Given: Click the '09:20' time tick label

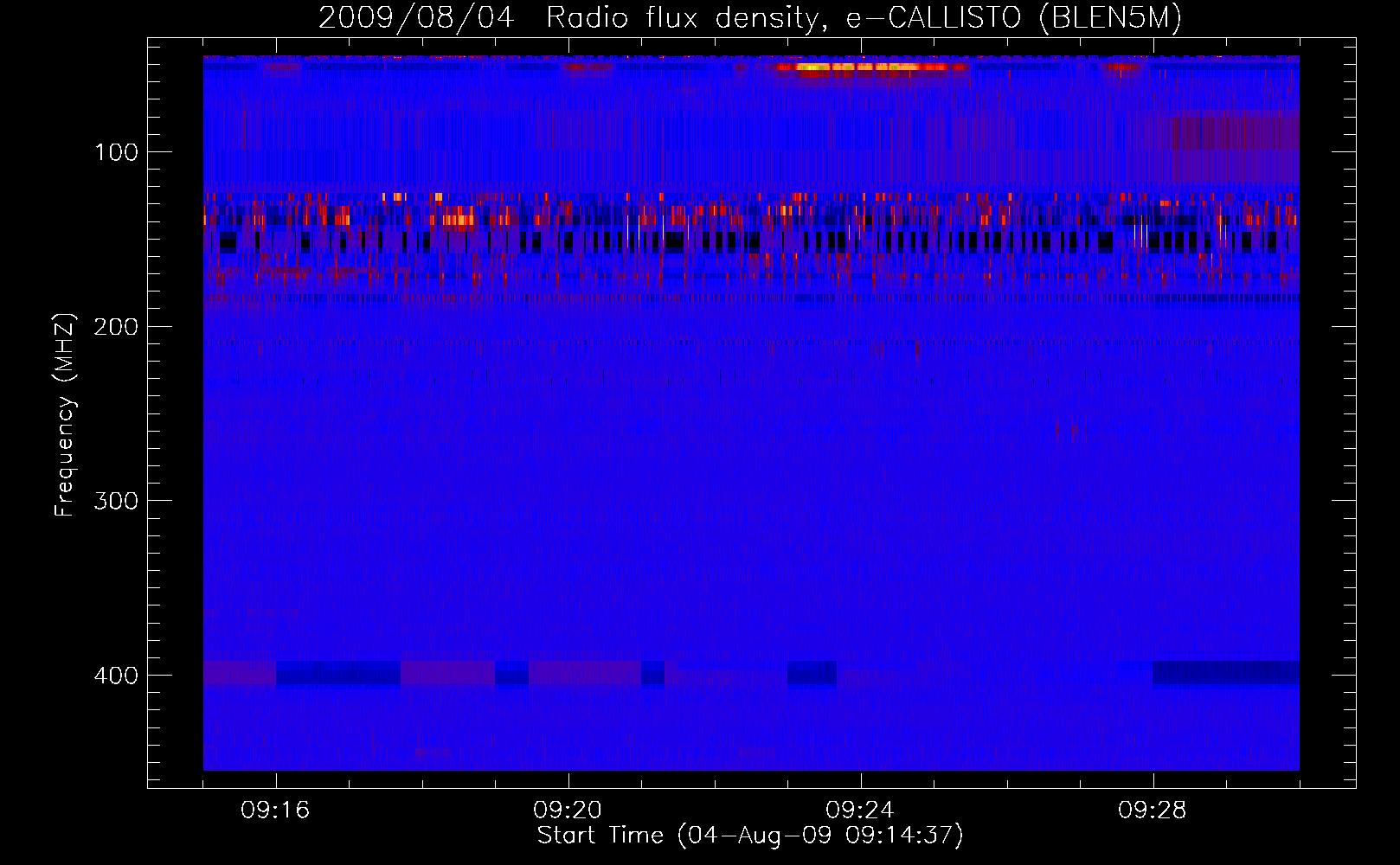Looking at the screenshot, I should tap(568, 811).
